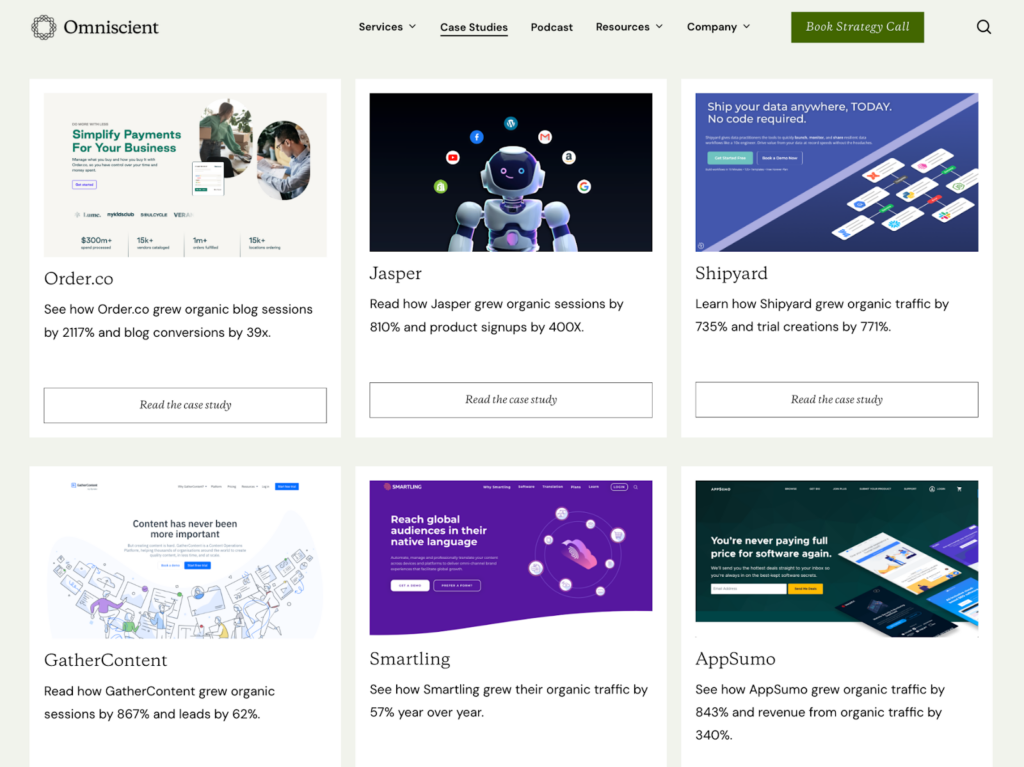Expand the Company dropdown chevron
The height and width of the screenshot is (767, 1024).
tap(746, 27)
